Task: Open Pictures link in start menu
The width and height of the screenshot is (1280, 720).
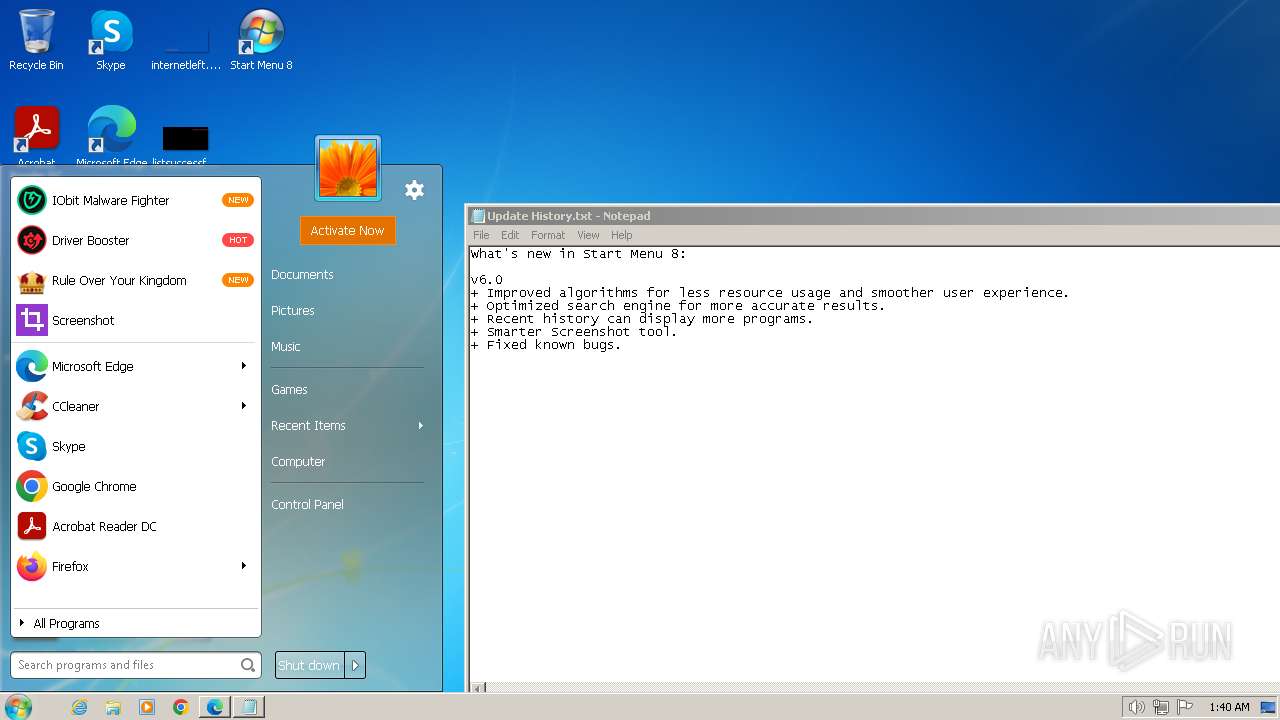Action: [293, 310]
